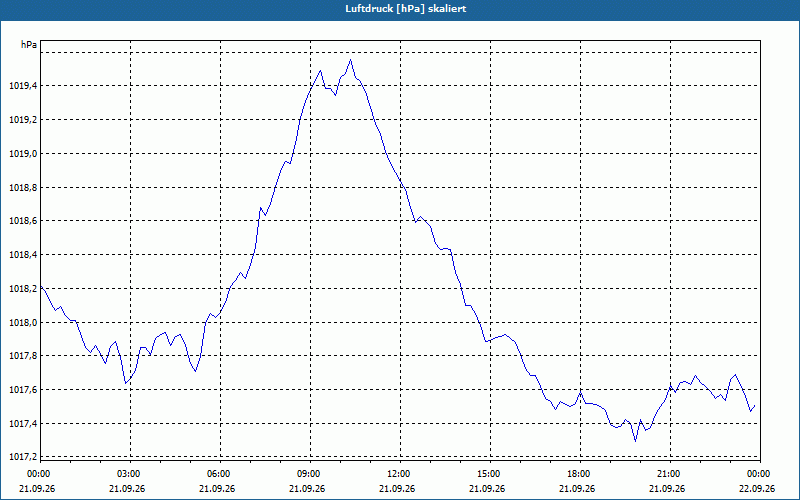Screen dimensions: 800x500
Task: Select the 1017,2 y-axis value
Action: (23, 457)
